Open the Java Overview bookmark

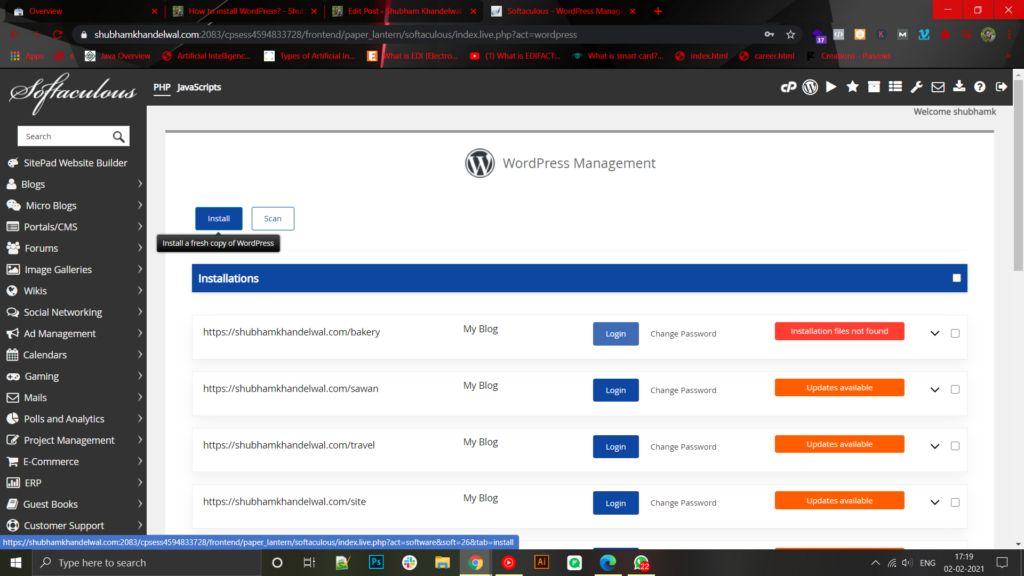point(118,56)
